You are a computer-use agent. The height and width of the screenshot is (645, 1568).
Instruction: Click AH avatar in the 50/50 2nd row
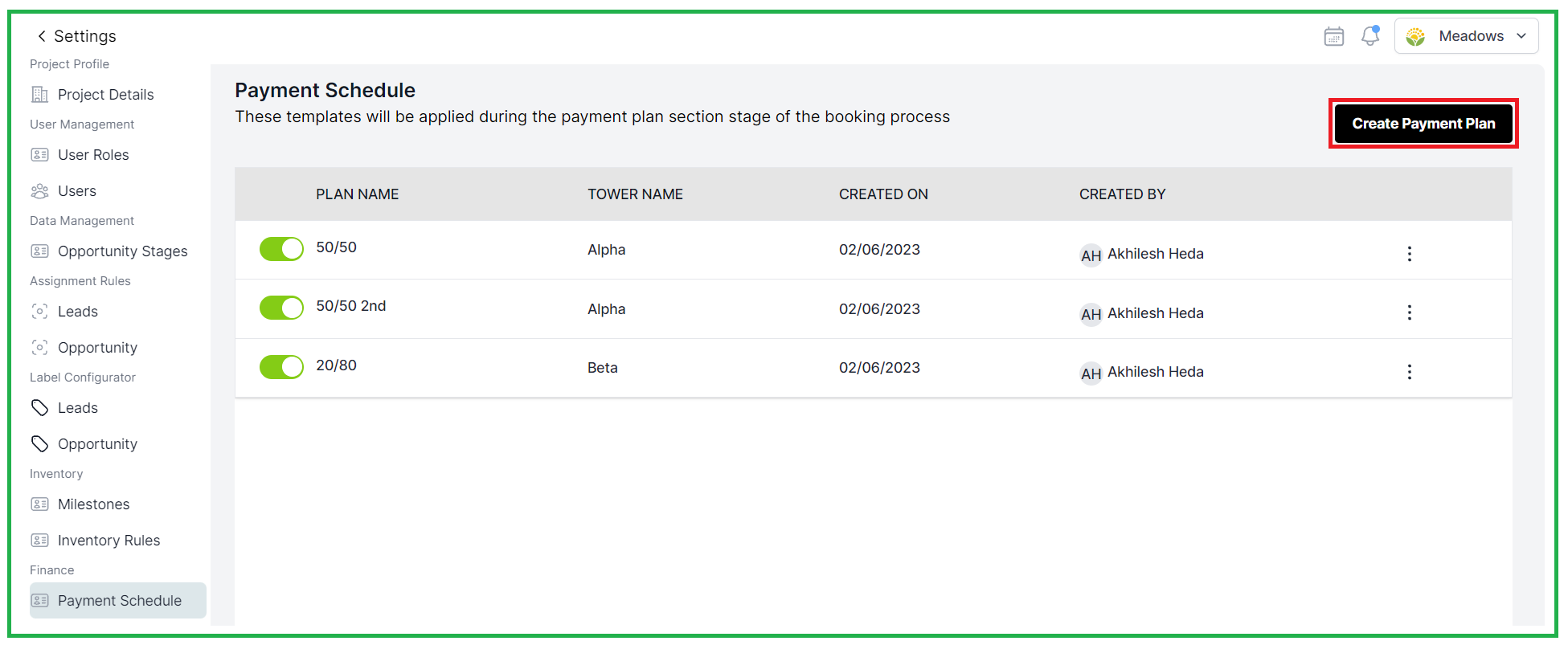coord(1091,314)
